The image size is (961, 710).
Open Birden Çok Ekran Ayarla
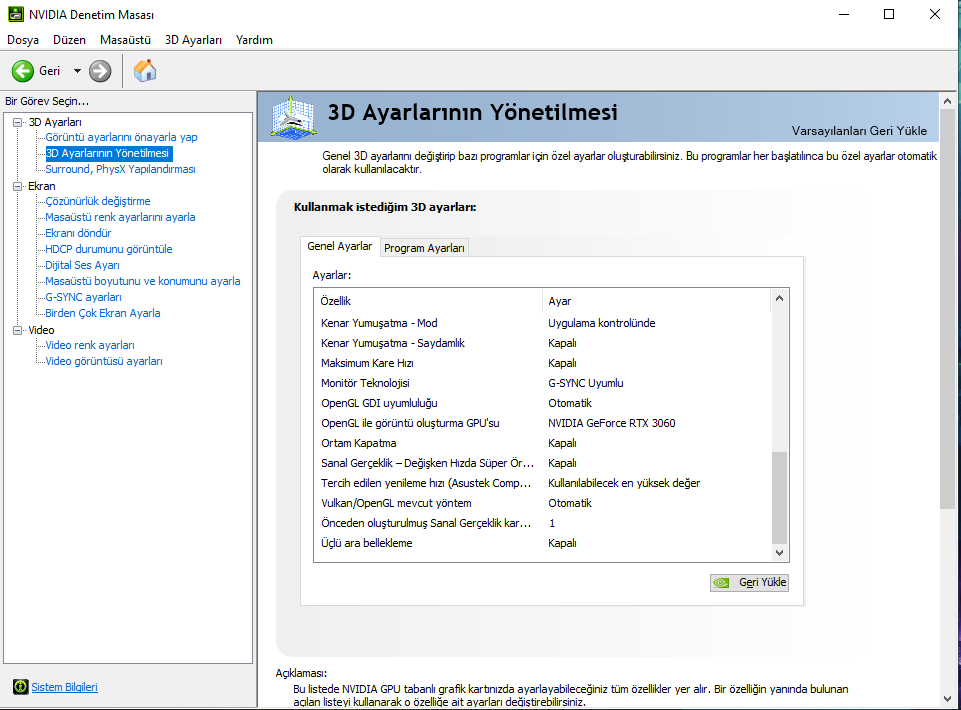pos(103,313)
